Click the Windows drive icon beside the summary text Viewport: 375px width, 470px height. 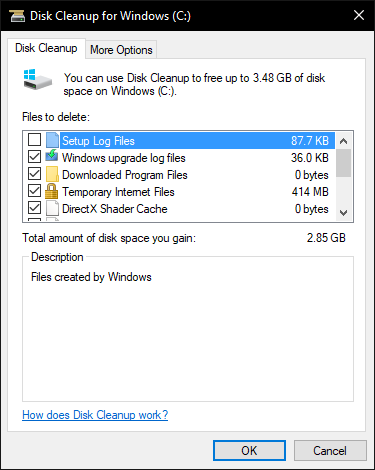pos(38,80)
